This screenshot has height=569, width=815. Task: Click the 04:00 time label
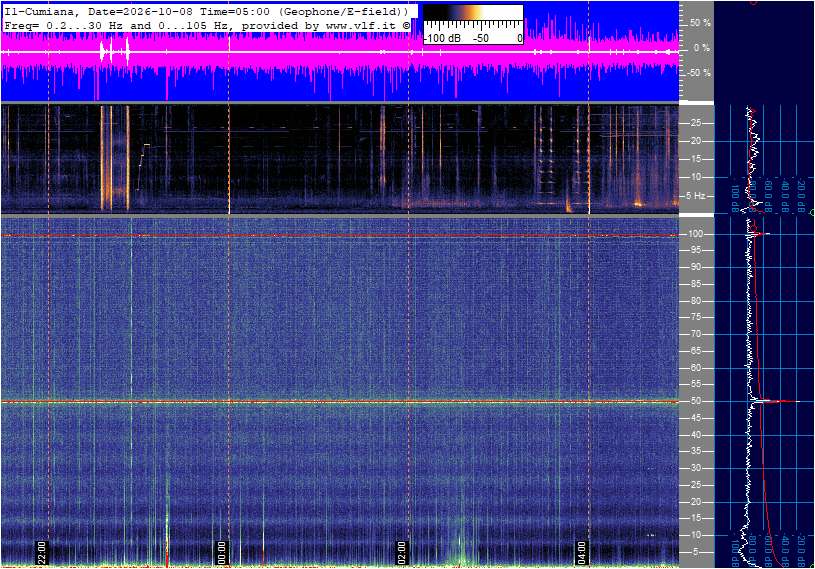tap(581, 552)
